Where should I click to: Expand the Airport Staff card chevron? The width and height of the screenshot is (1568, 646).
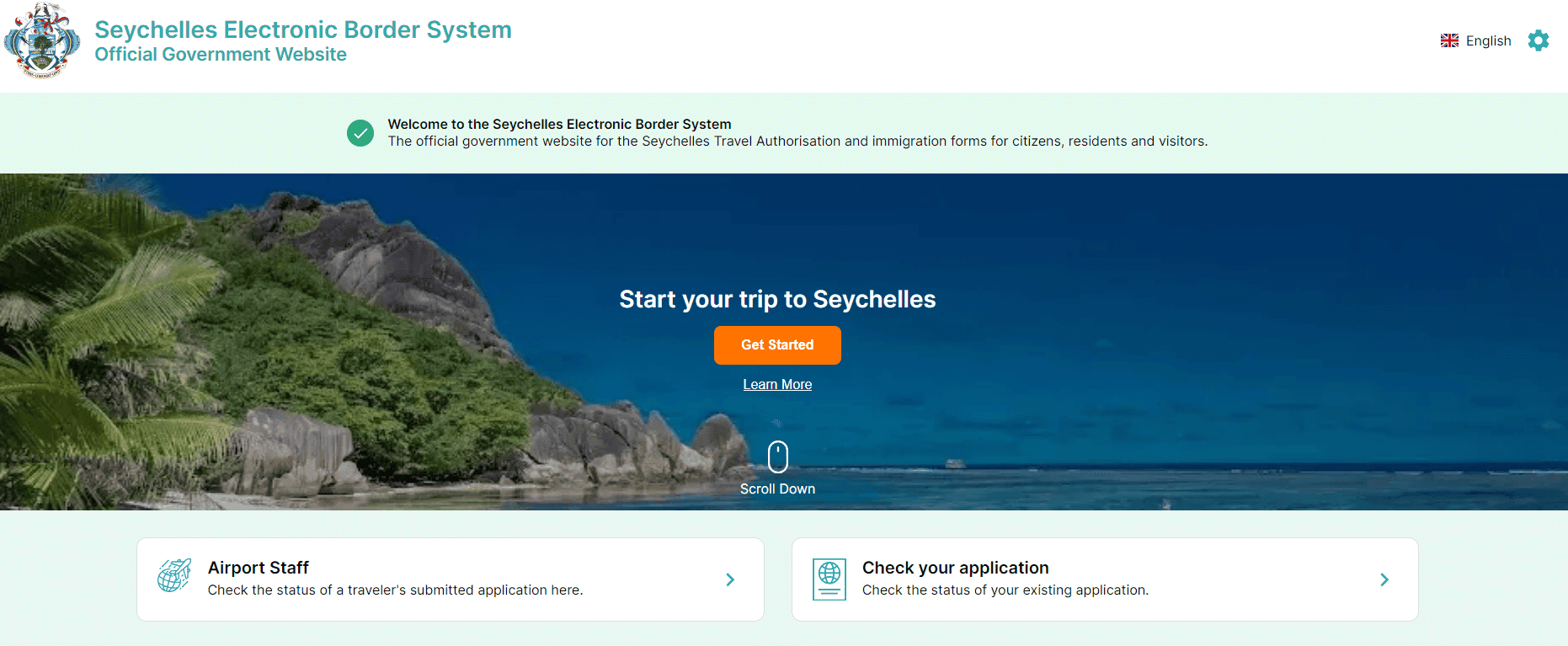[730, 579]
